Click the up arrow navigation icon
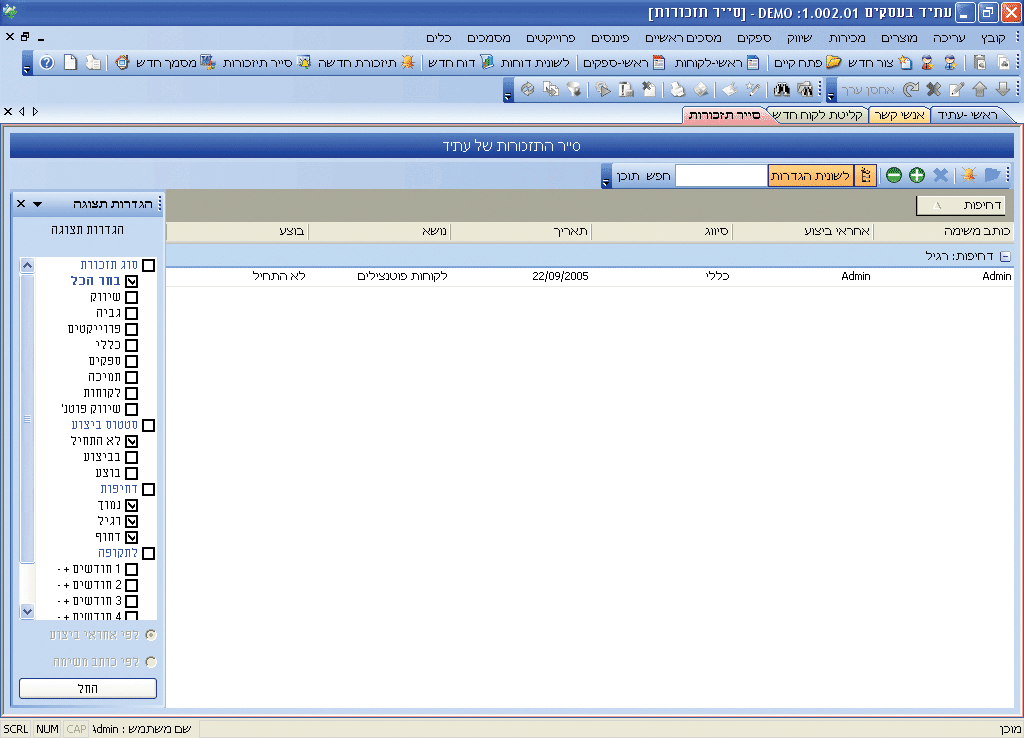 tap(980, 89)
